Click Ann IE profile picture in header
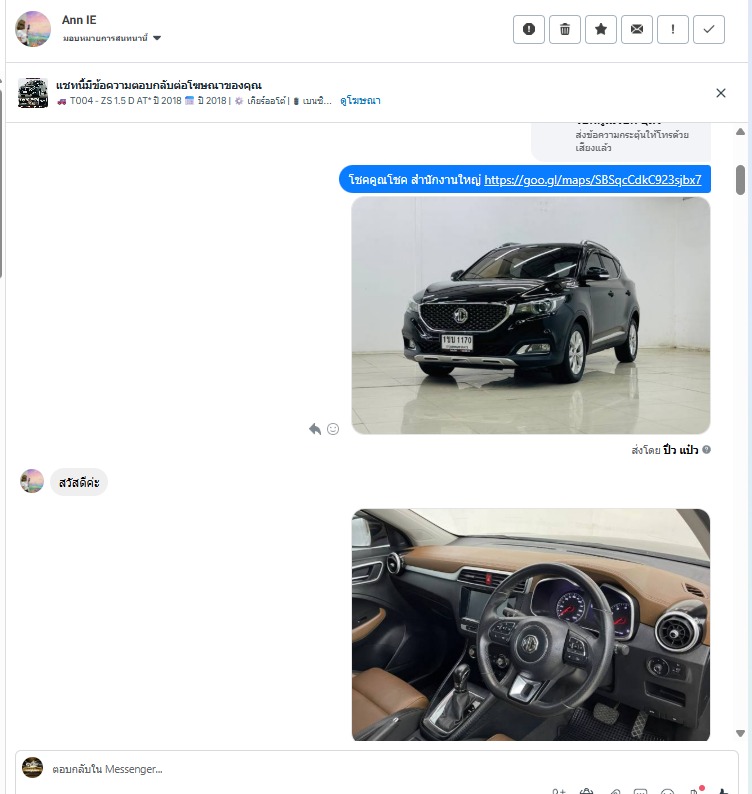Viewport: 752px width, 794px height. [33, 29]
